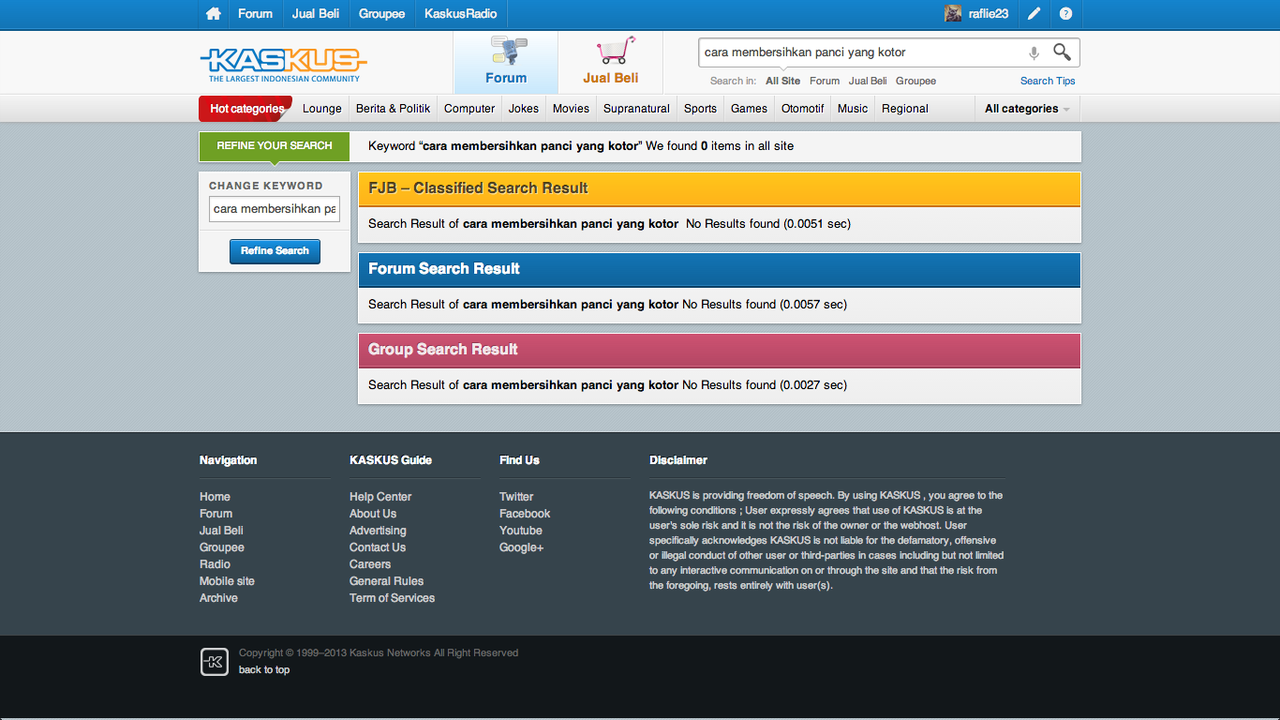Click the home icon in top bar

click(213, 14)
